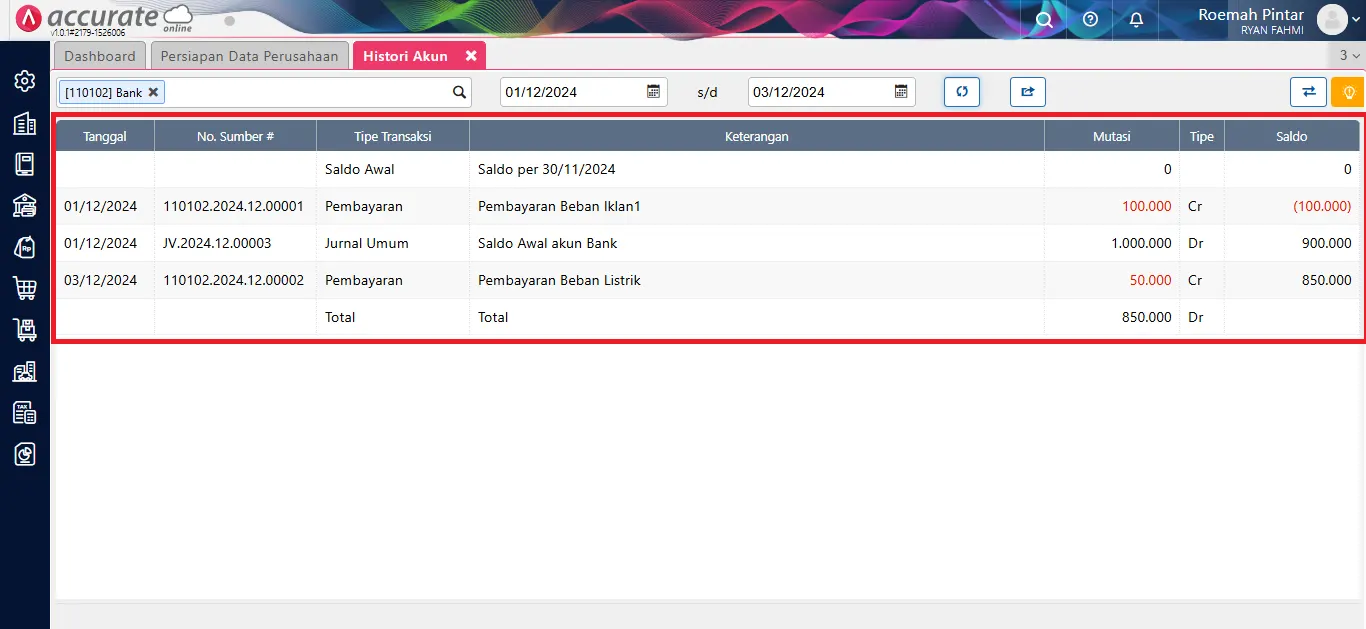Image resolution: width=1366 pixels, height=629 pixels.
Task: Open the Inventory trolley icon
Action: point(25,329)
